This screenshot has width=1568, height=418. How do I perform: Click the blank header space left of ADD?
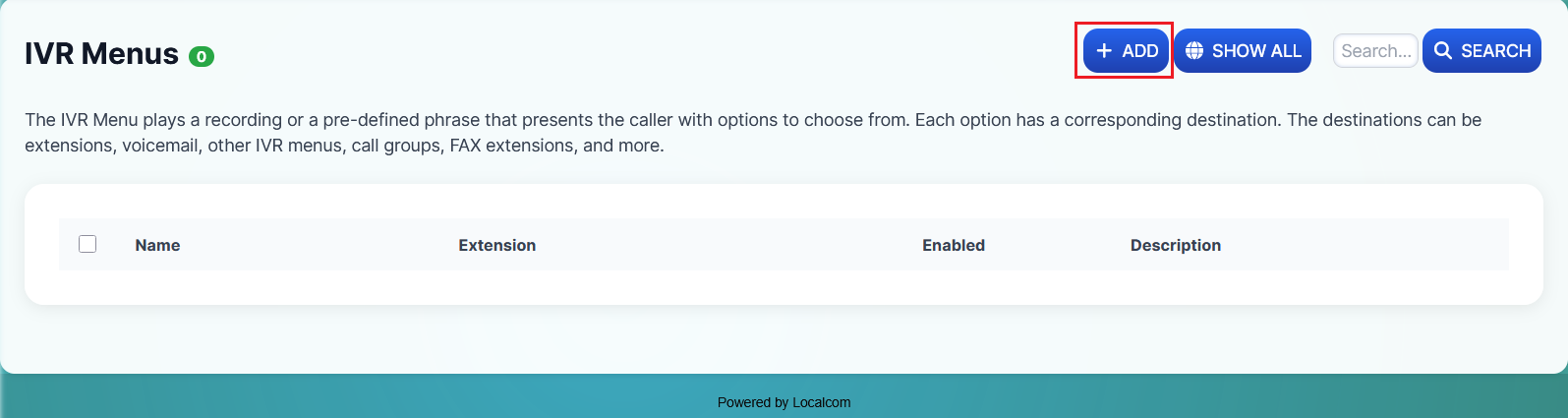click(x=688, y=51)
